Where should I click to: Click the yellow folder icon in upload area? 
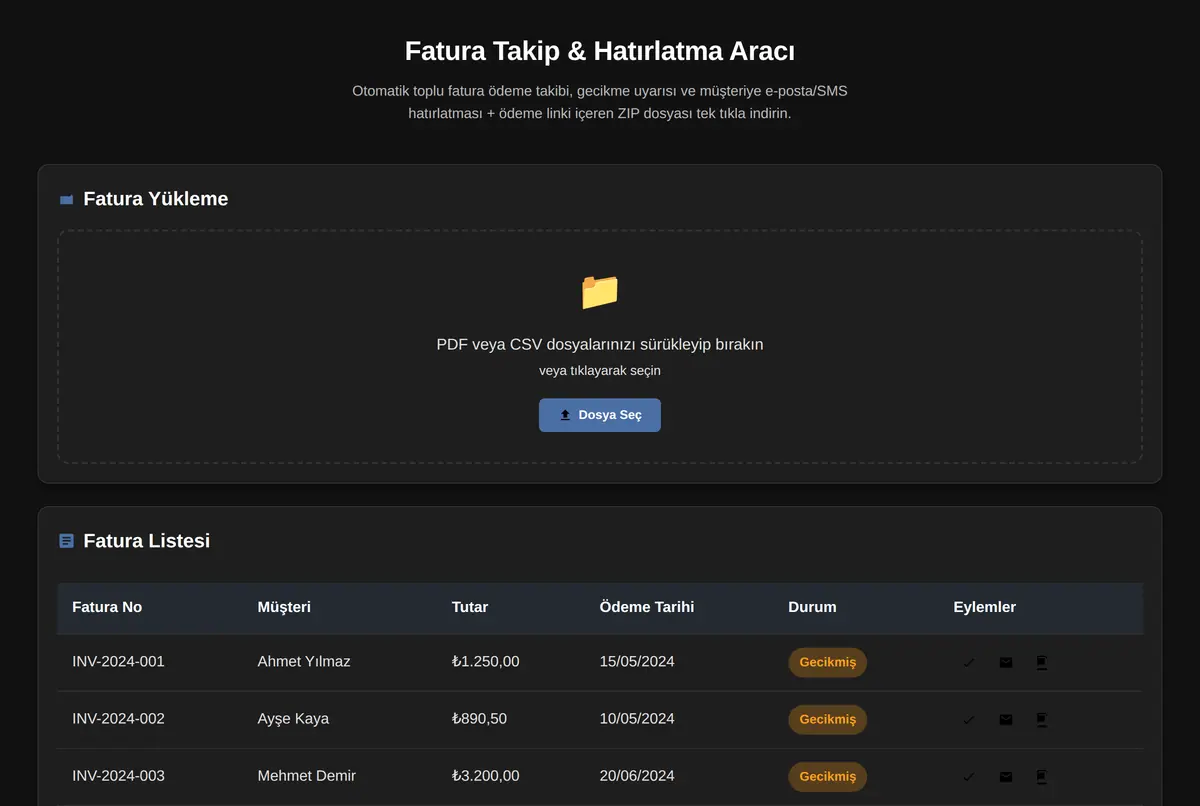[x=600, y=291]
